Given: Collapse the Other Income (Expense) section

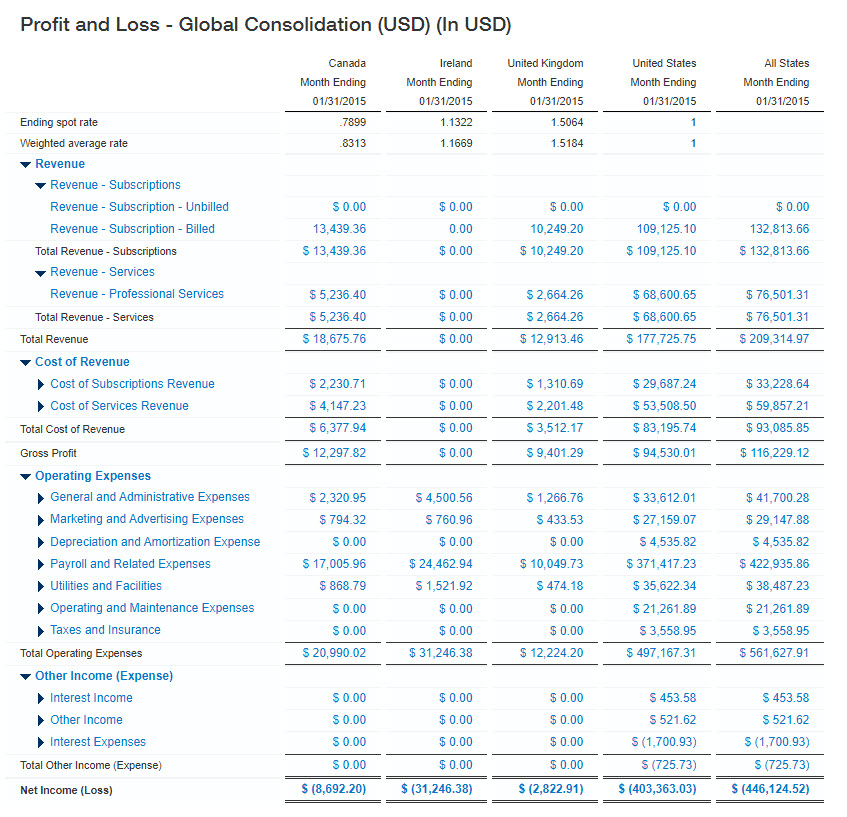Looking at the screenshot, I should (26, 676).
